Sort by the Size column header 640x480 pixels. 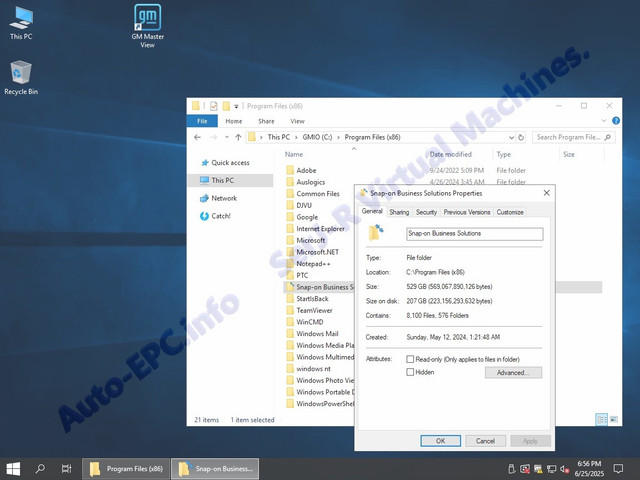pyautogui.click(x=569, y=154)
